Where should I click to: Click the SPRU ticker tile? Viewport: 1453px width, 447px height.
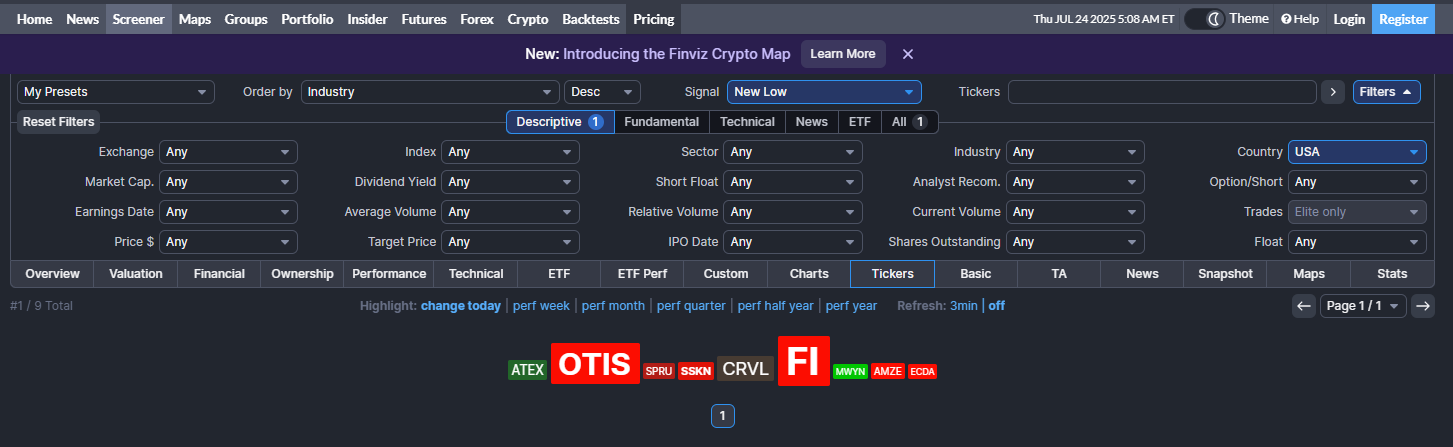(x=659, y=371)
